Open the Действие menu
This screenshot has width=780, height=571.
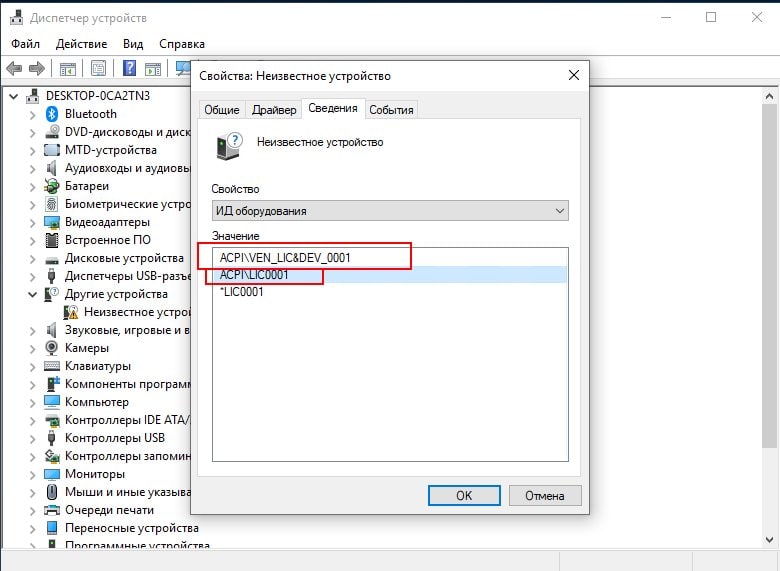coord(82,44)
